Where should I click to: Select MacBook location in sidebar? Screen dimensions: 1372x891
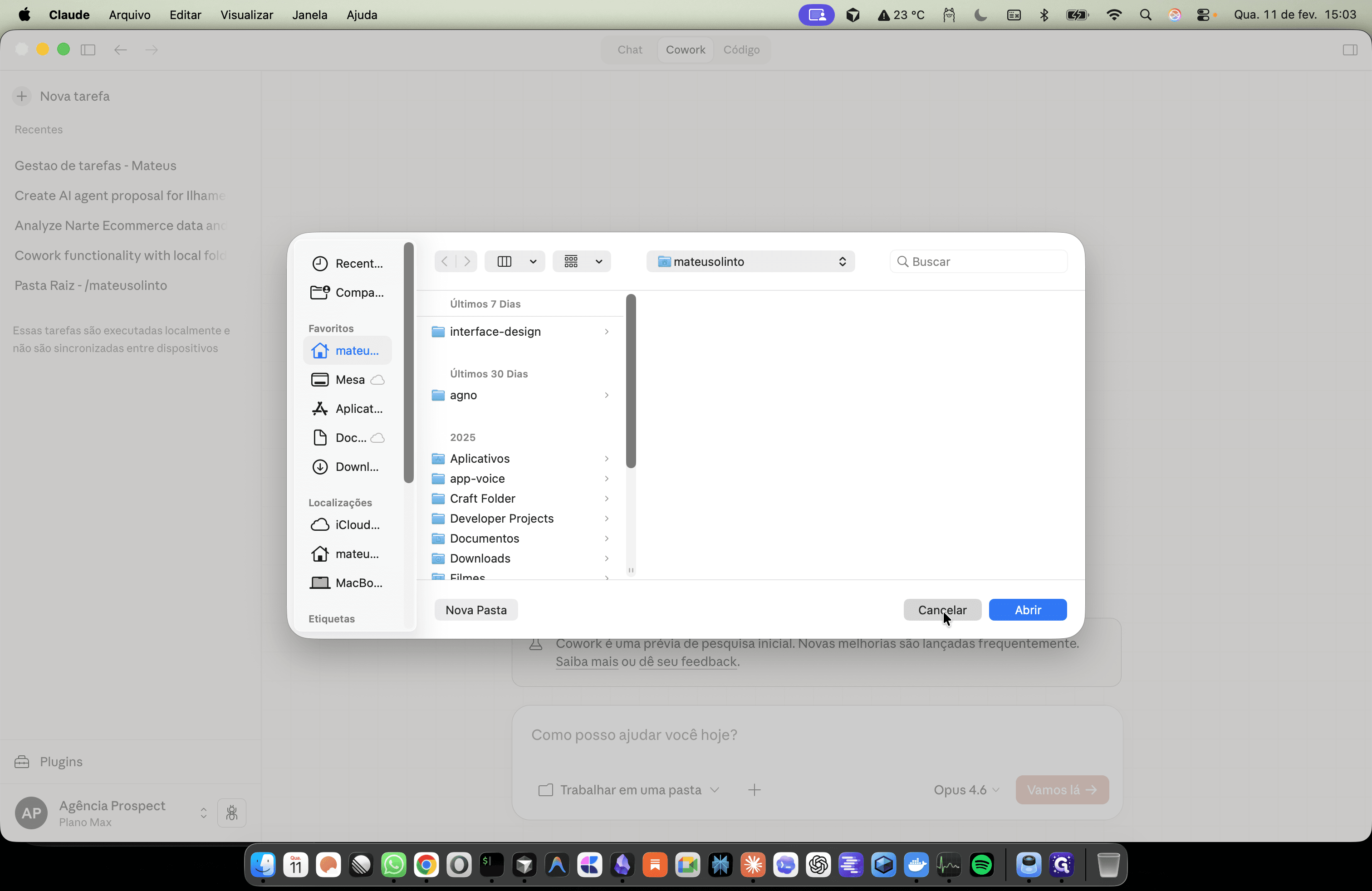pos(347,583)
